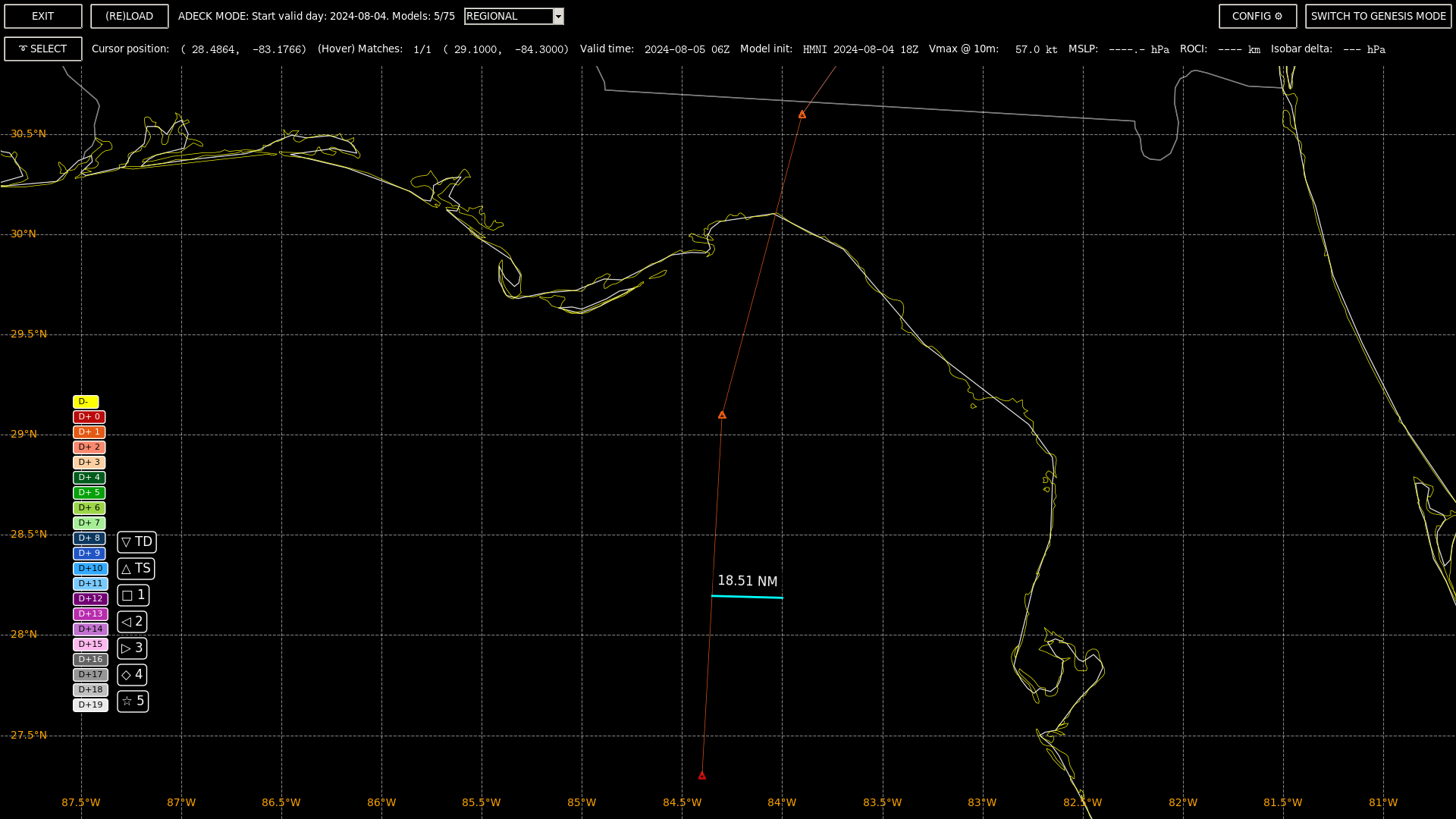Toggle the D+ 0 legend swatch
1456x819 pixels.
tap(89, 417)
